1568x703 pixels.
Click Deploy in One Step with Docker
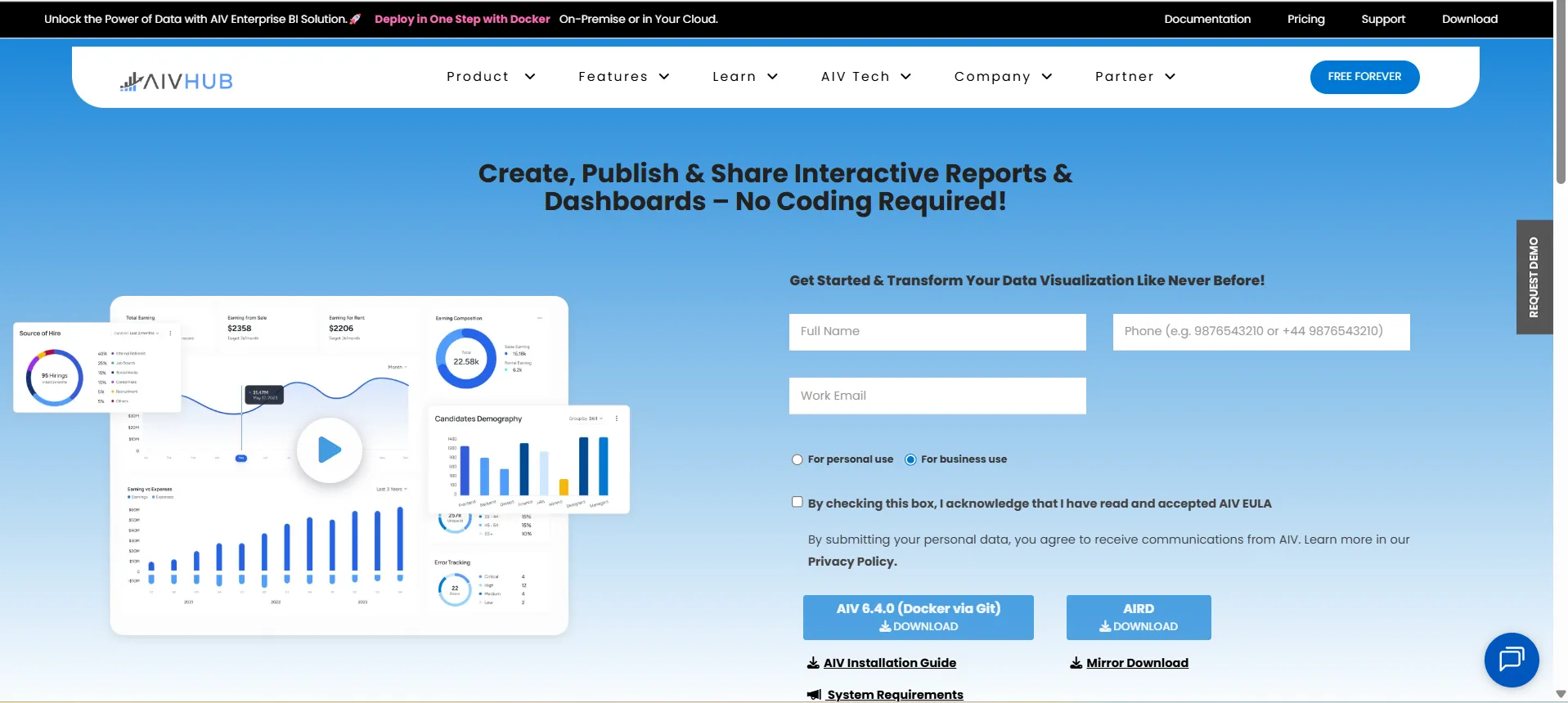tap(462, 19)
